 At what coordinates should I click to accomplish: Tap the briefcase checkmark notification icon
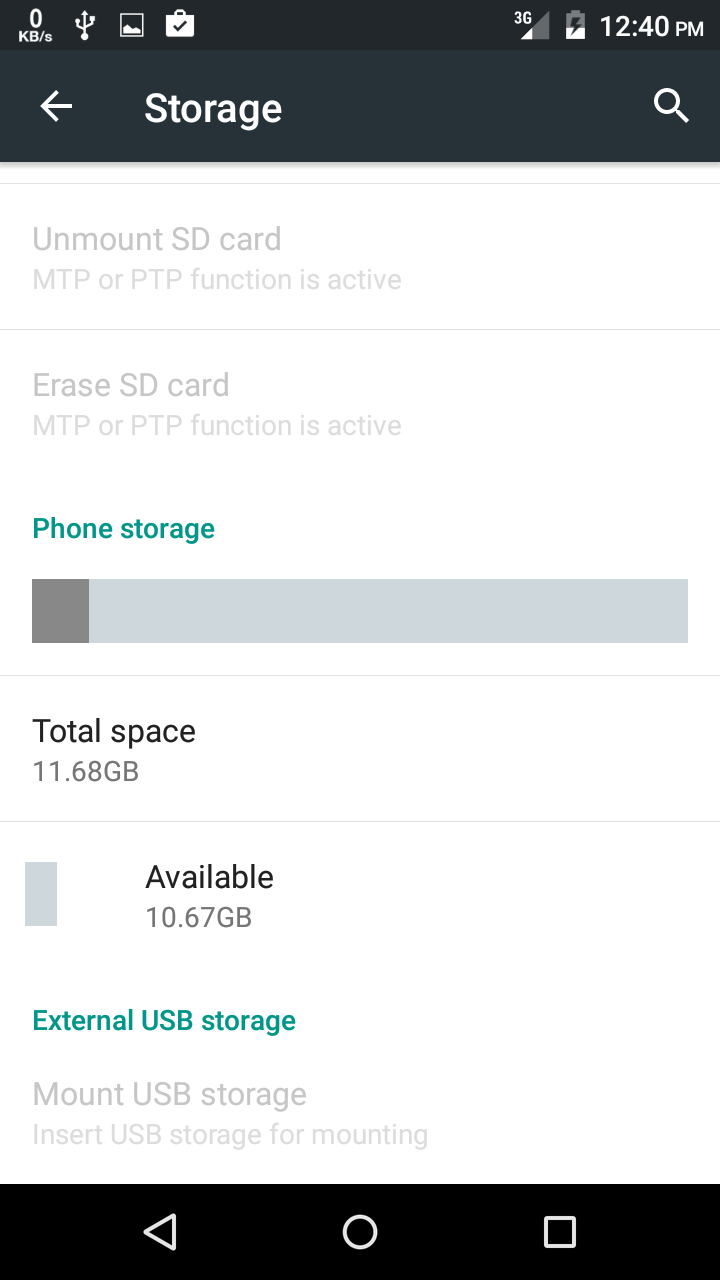180,24
